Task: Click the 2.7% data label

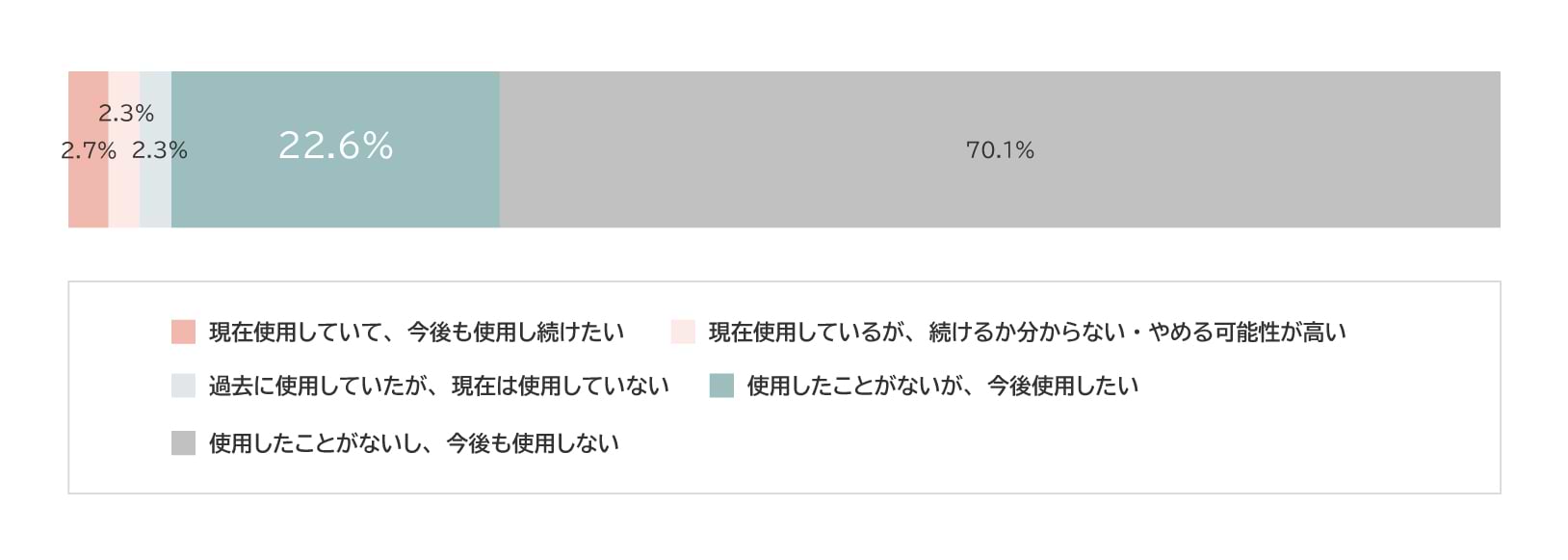Action: coord(88,151)
